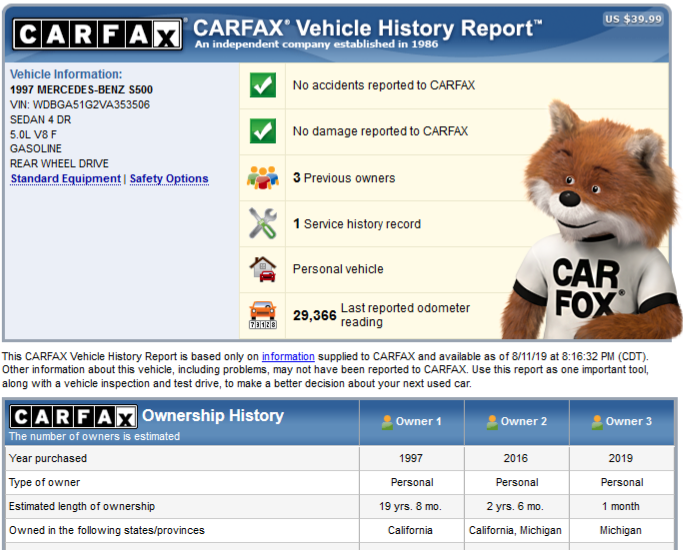
Task: Click the 2016 year purchased cell
Action: tap(516, 458)
